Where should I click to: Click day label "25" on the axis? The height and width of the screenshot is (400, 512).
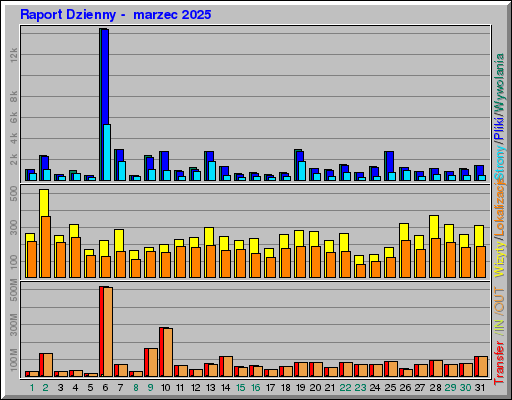click(x=390, y=388)
